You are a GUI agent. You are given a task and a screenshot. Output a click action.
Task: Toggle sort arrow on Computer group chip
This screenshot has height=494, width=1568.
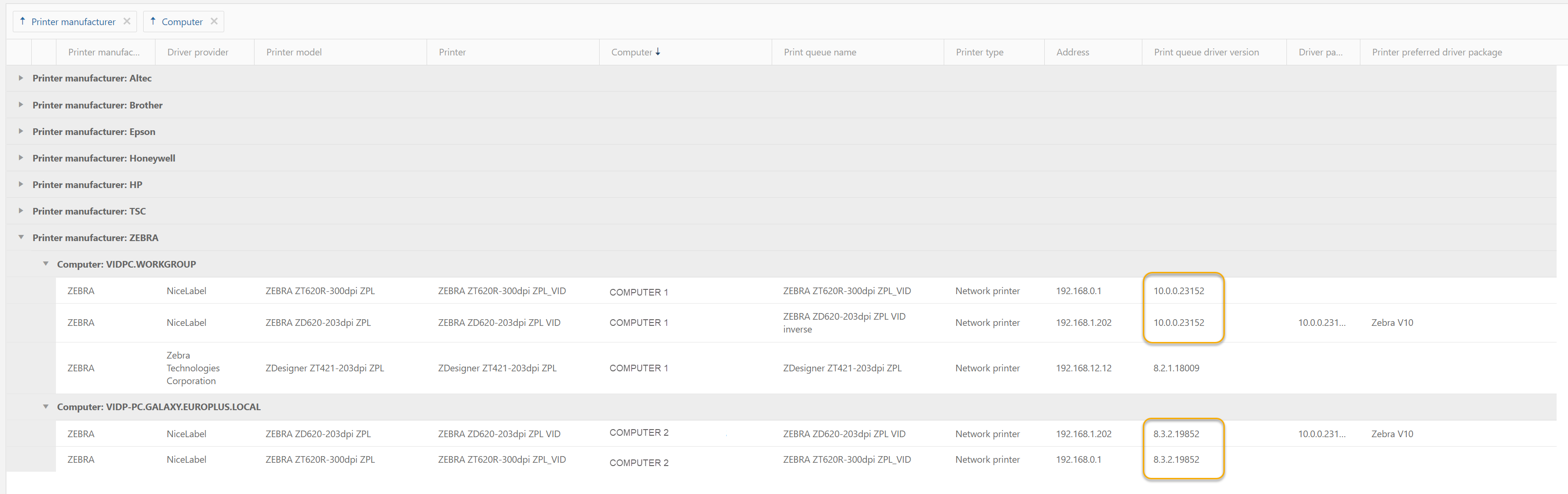coord(153,21)
